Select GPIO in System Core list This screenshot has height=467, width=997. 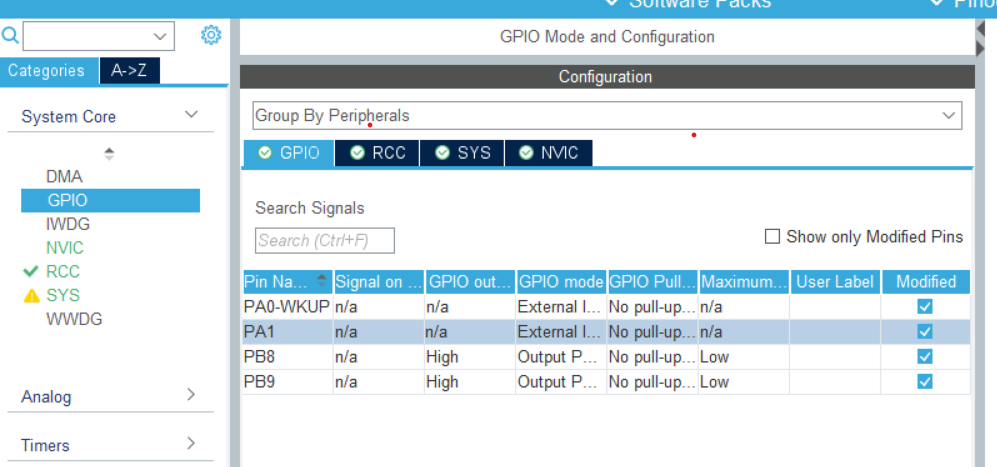[110, 200]
